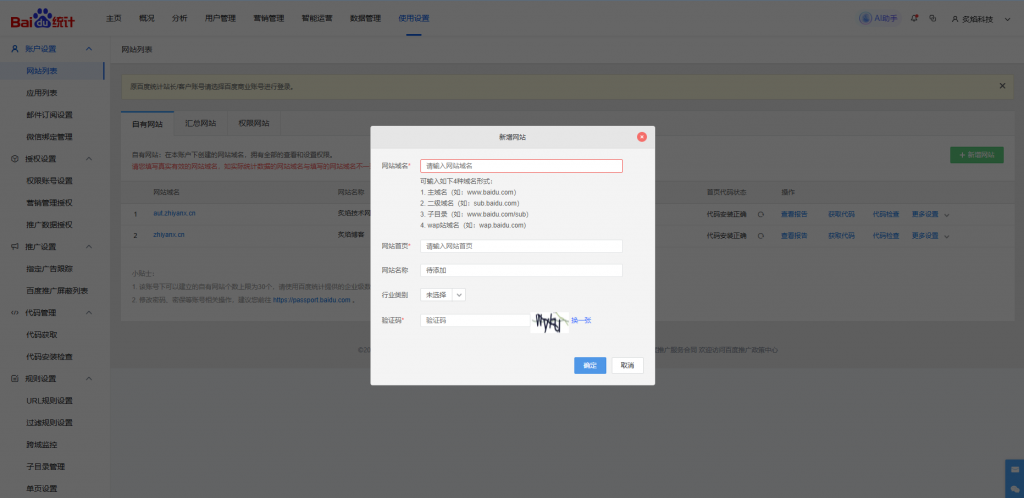1024x498 pixels.
Task: Click the chat icon at bottom right
Action: [1015, 487]
